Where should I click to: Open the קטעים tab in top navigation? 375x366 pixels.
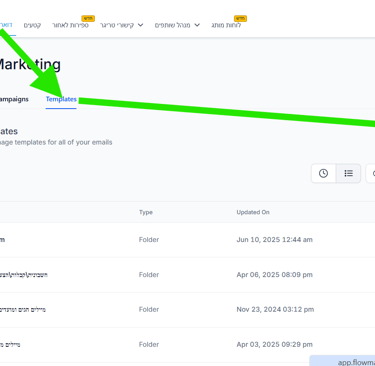(x=32, y=25)
